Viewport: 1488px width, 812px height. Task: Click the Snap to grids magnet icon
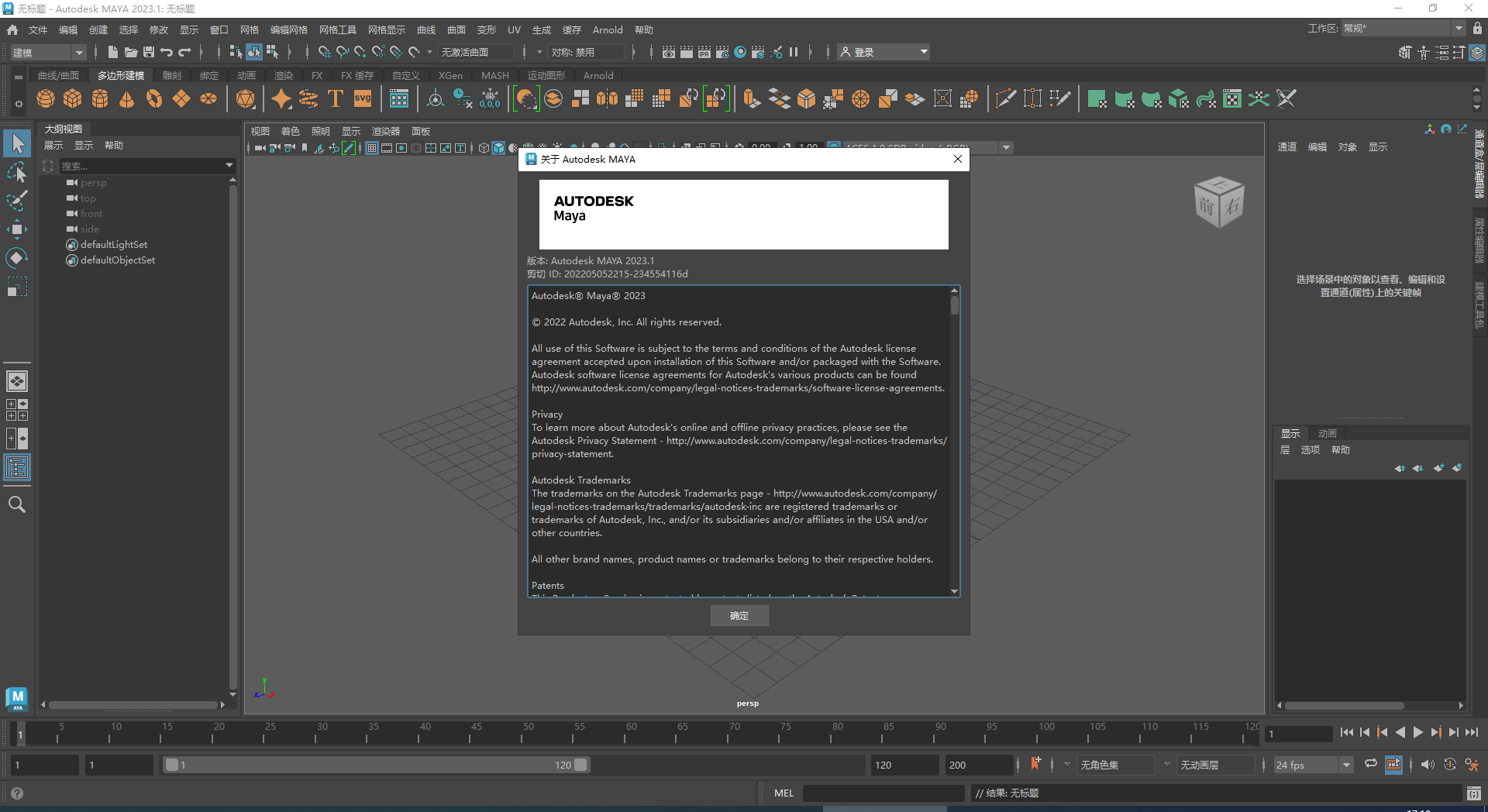point(325,52)
